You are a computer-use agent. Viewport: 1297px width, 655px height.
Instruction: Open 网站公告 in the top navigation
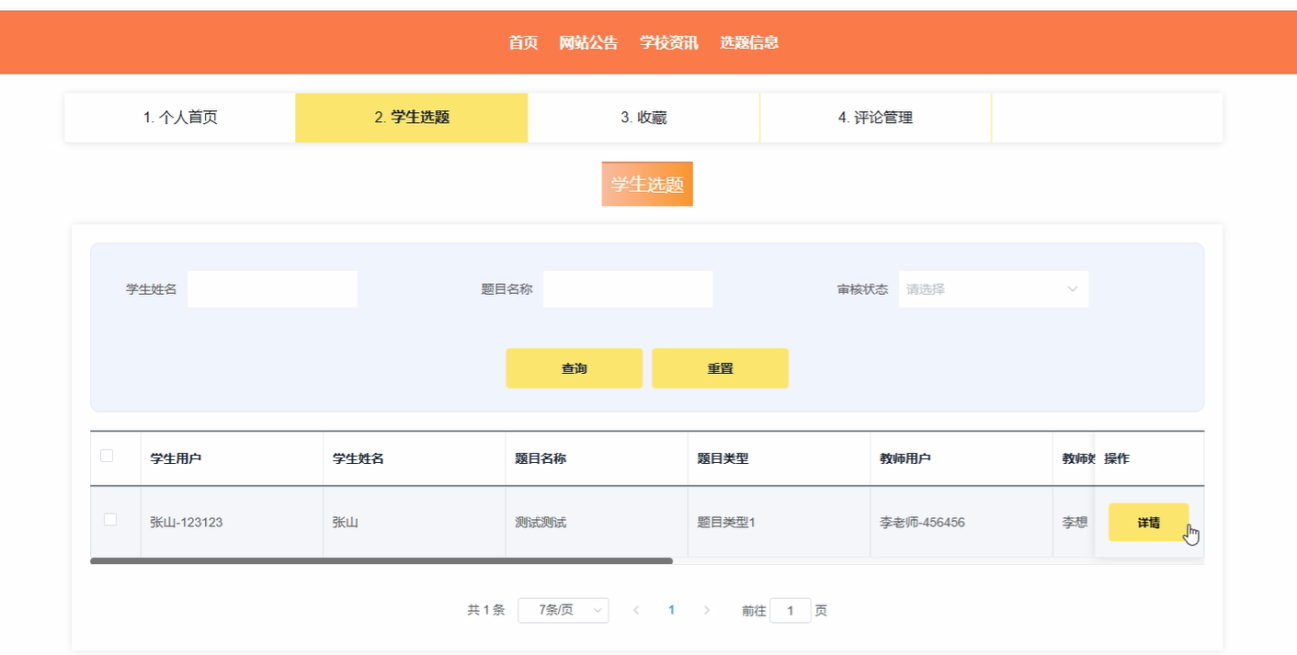click(589, 42)
